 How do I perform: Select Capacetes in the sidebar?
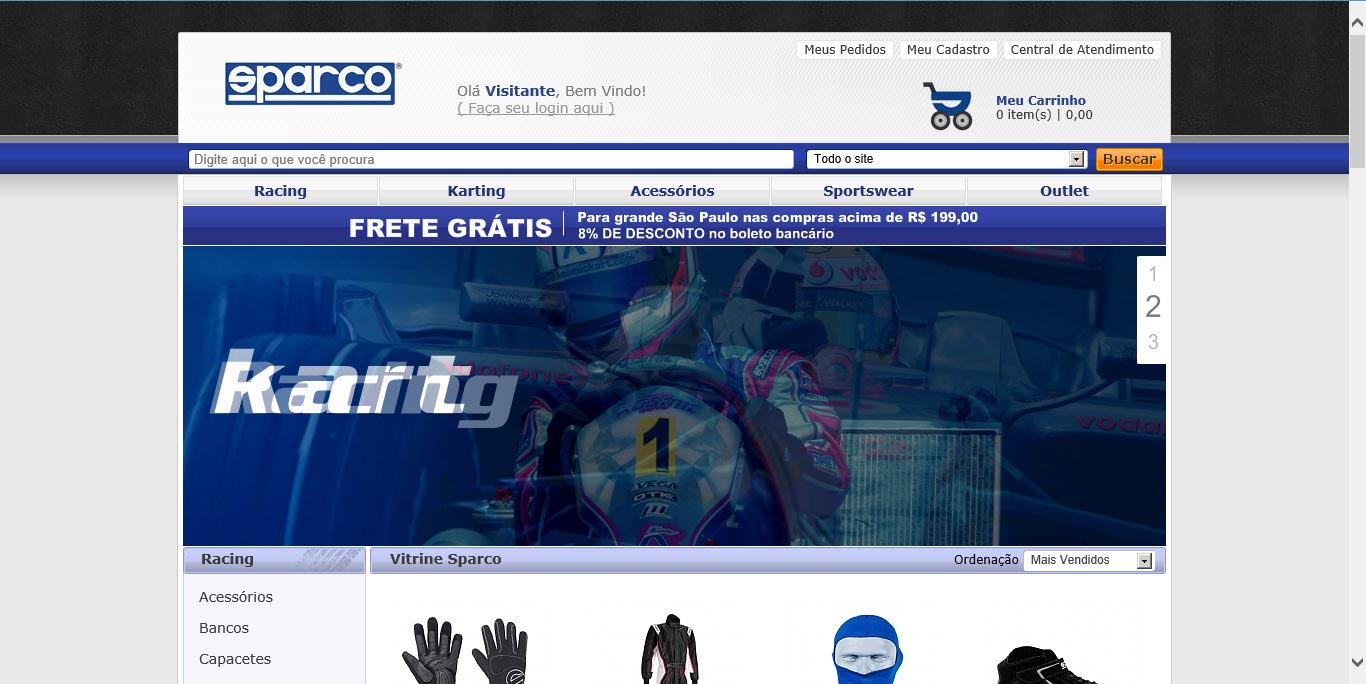coord(235,659)
